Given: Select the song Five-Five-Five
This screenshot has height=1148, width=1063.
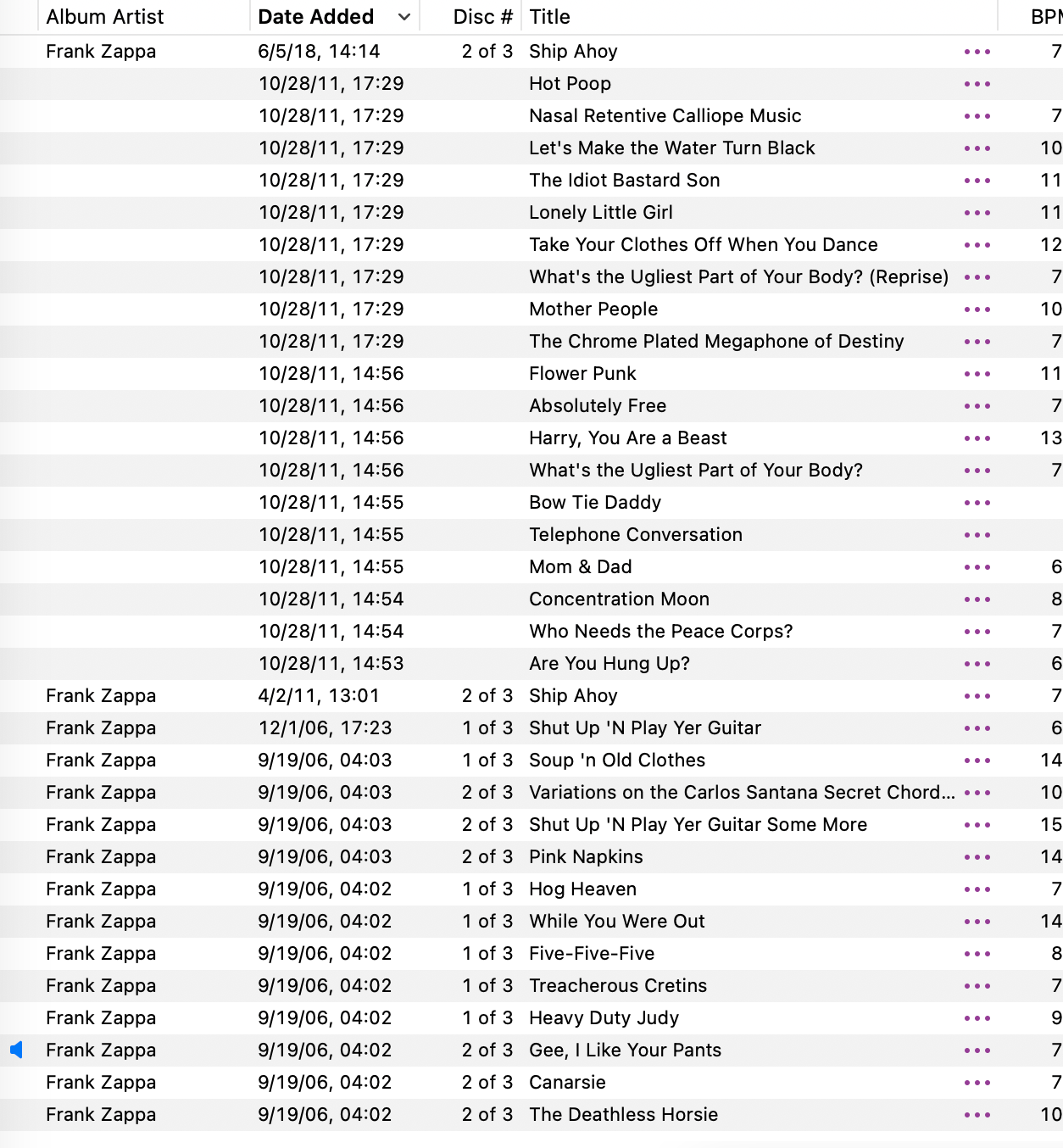Looking at the screenshot, I should [x=592, y=954].
